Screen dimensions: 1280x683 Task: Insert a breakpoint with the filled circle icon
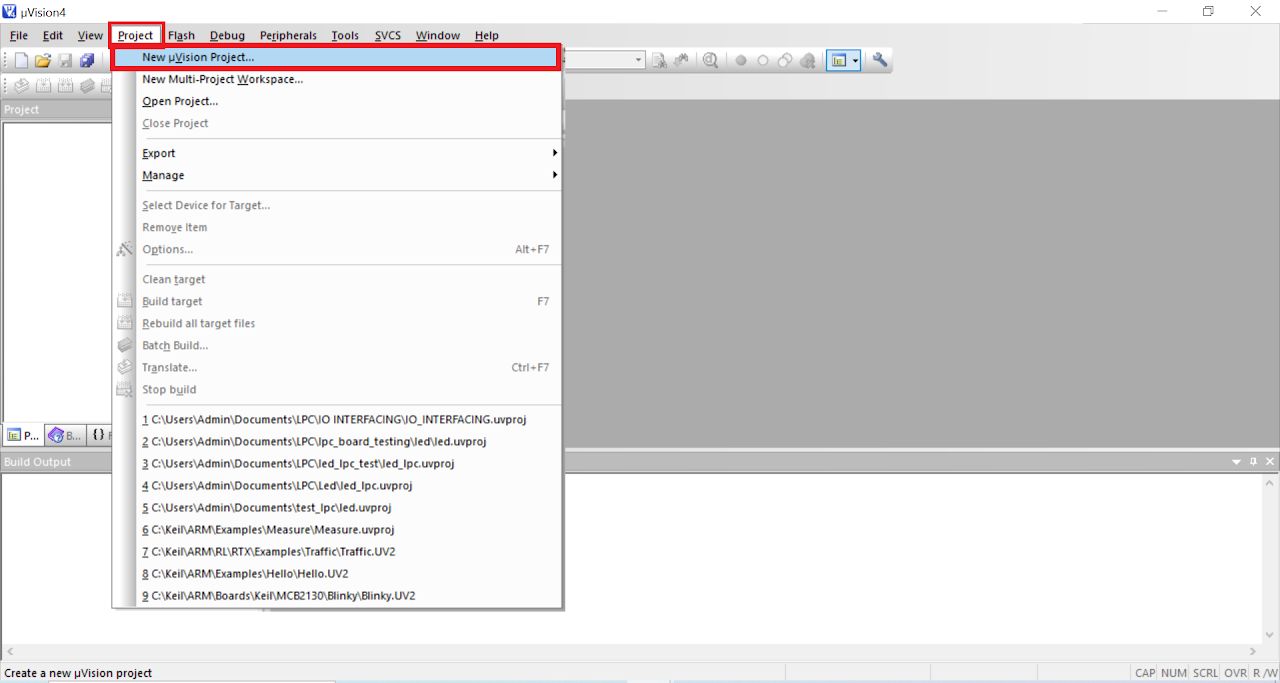740,60
